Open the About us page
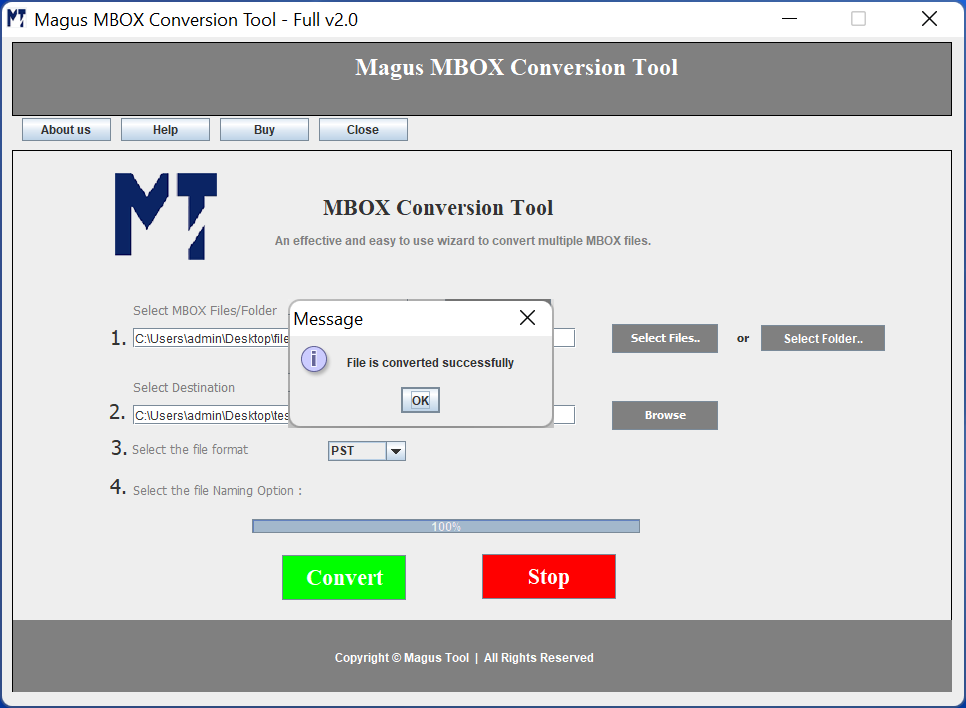The height and width of the screenshot is (708, 966). click(x=66, y=130)
